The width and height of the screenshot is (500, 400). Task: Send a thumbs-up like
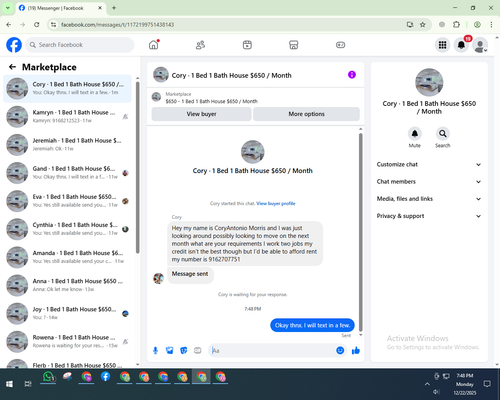[356, 350]
